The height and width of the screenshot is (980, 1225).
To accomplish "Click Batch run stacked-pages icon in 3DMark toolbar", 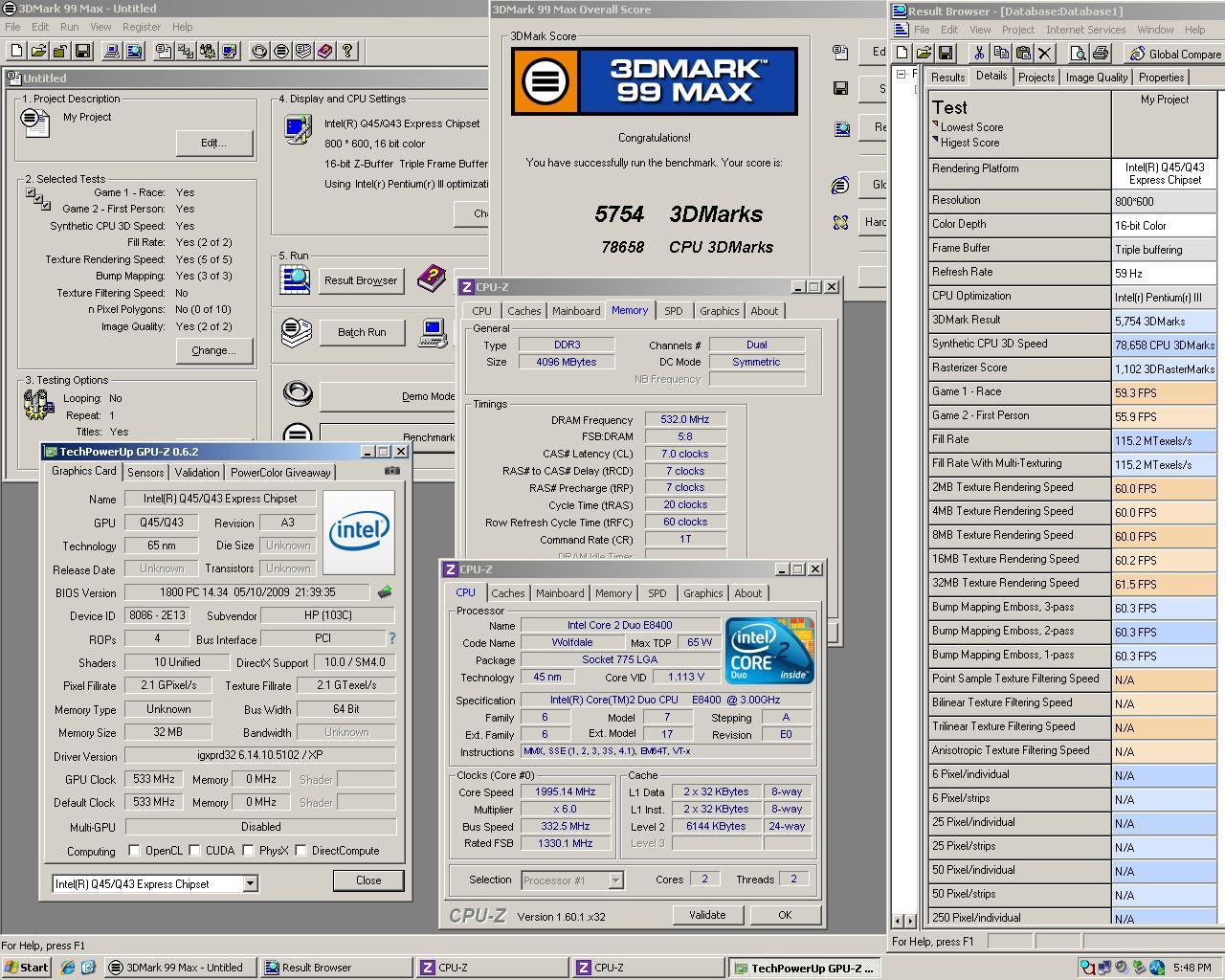I will point(303,51).
